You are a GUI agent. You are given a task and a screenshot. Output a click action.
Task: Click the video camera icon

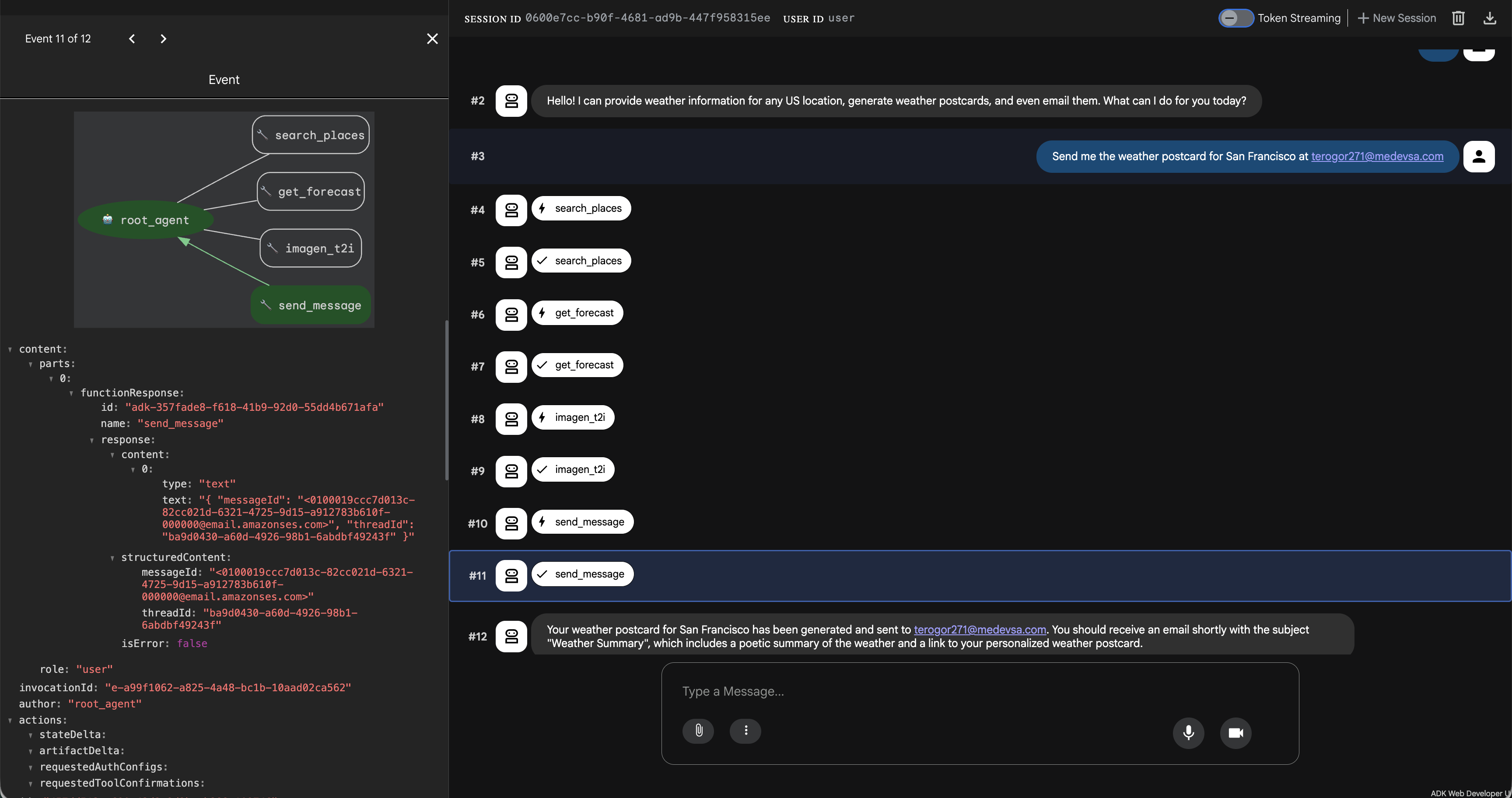pos(1235,733)
